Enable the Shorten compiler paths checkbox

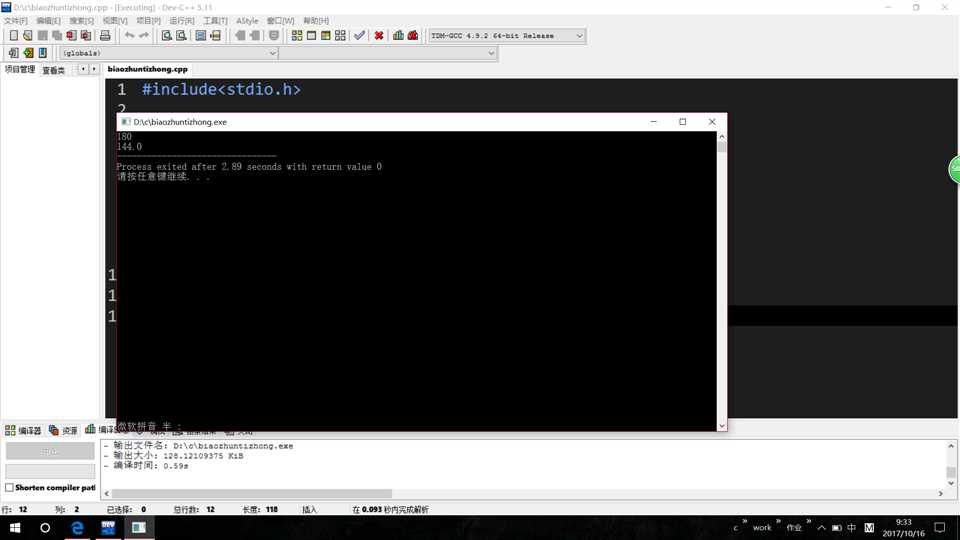(x=9, y=488)
